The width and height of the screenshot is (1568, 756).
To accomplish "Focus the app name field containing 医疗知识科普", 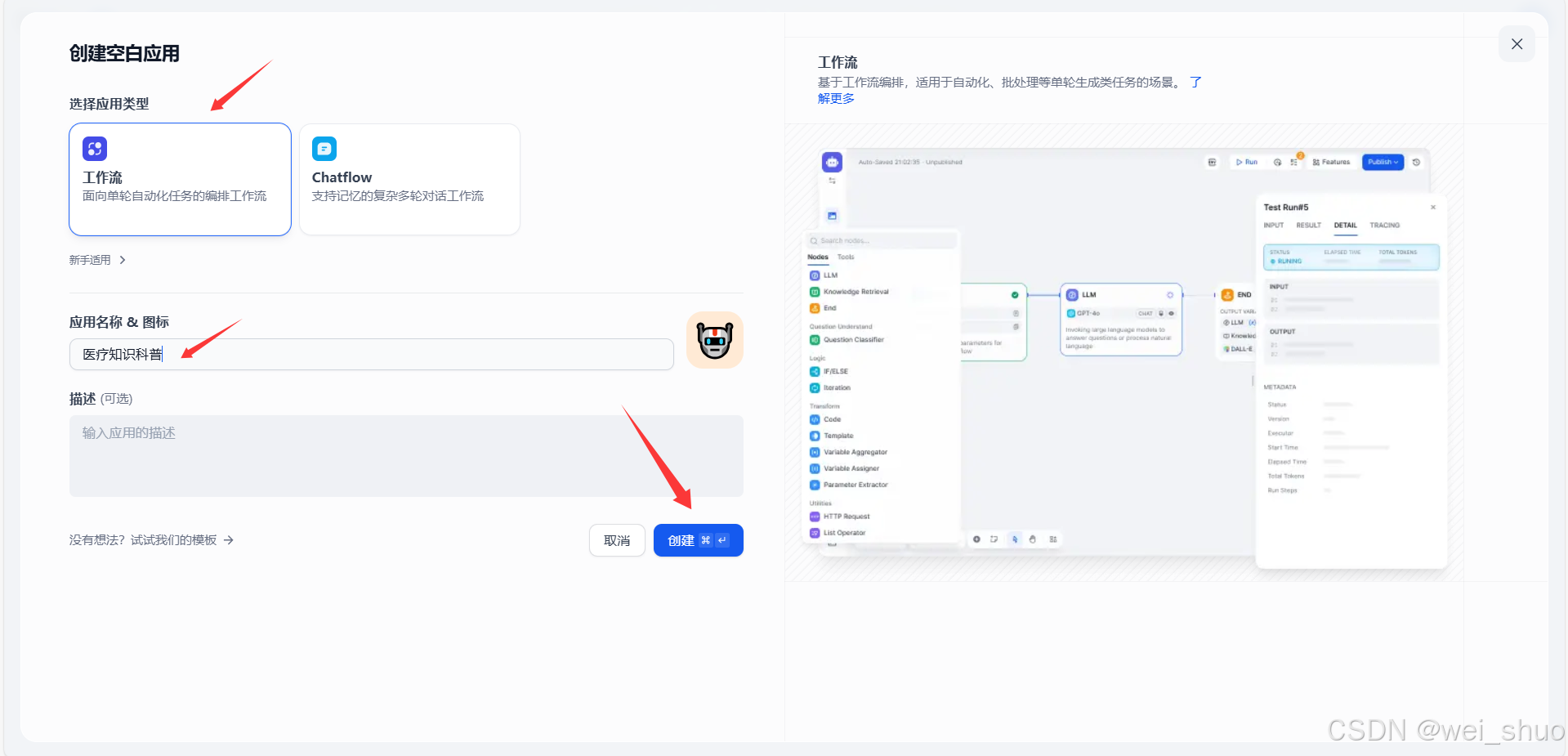I will click(x=372, y=354).
